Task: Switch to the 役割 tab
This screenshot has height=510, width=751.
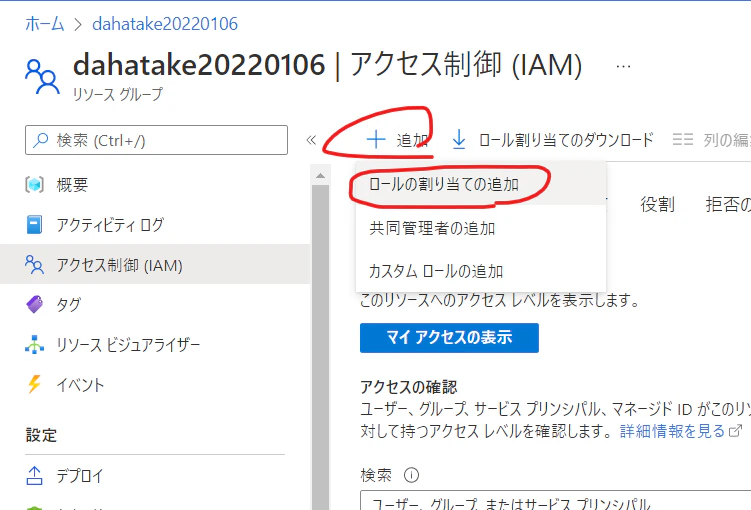Action: 658,204
